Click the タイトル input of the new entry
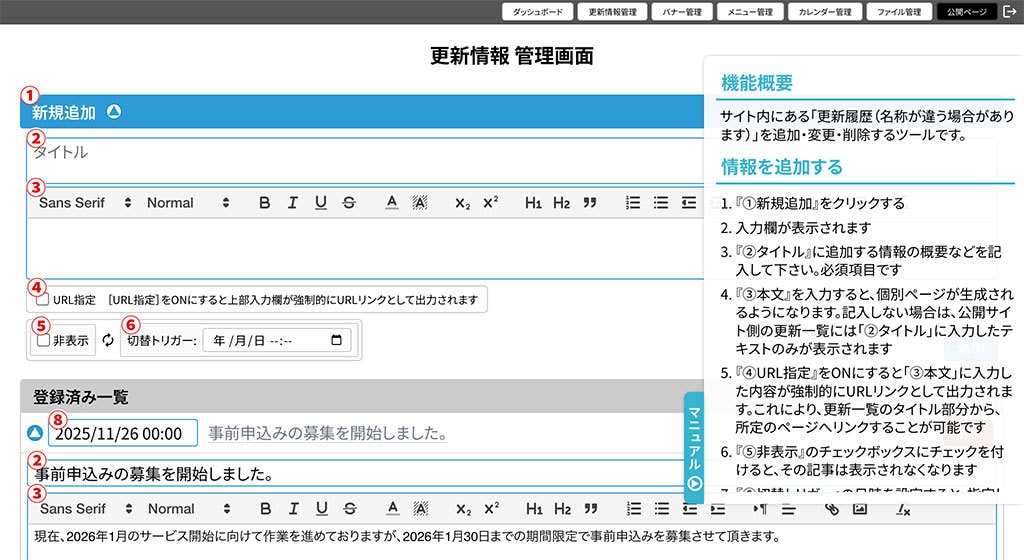This screenshot has width=1024, height=560. (x=366, y=160)
